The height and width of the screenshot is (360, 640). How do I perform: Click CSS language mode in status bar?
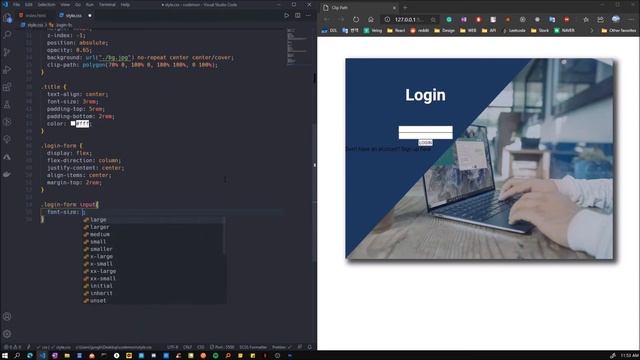[x=200, y=347]
